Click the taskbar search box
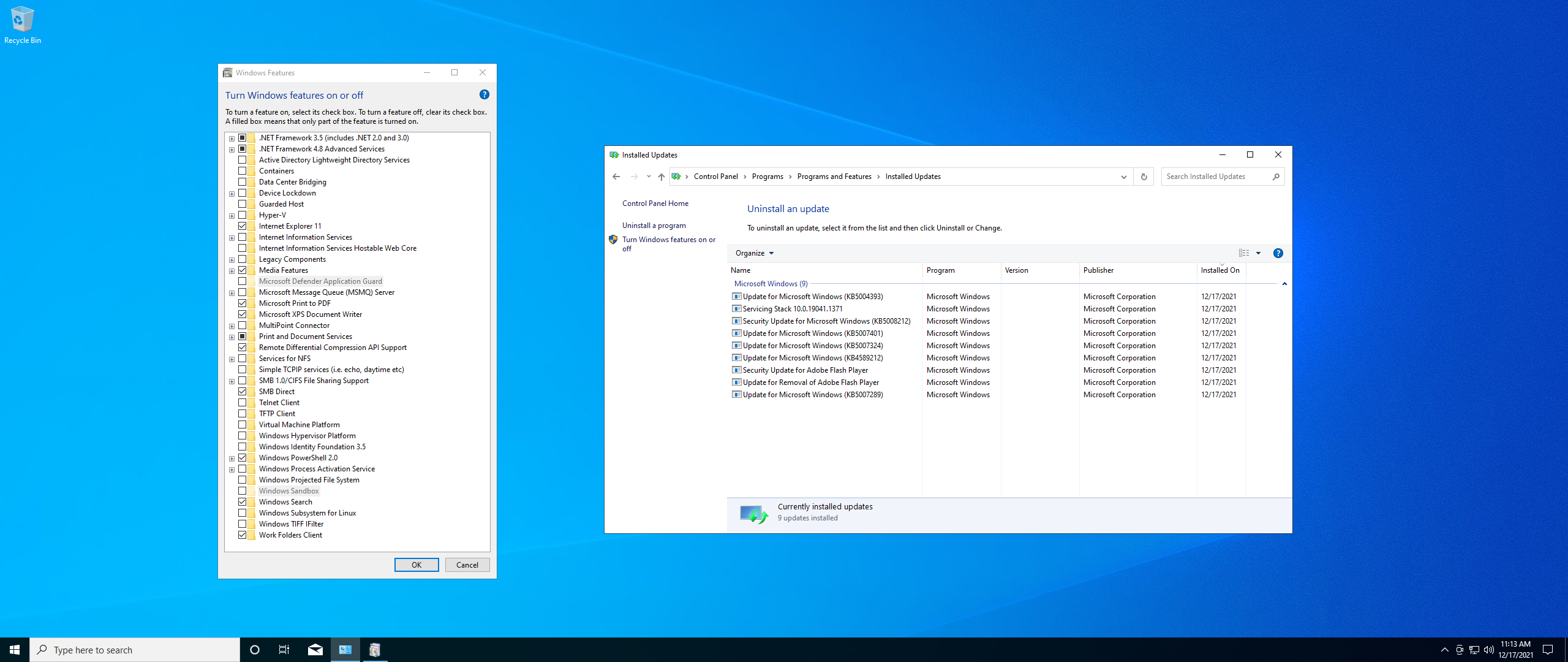The height and width of the screenshot is (662, 1568). point(135,650)
